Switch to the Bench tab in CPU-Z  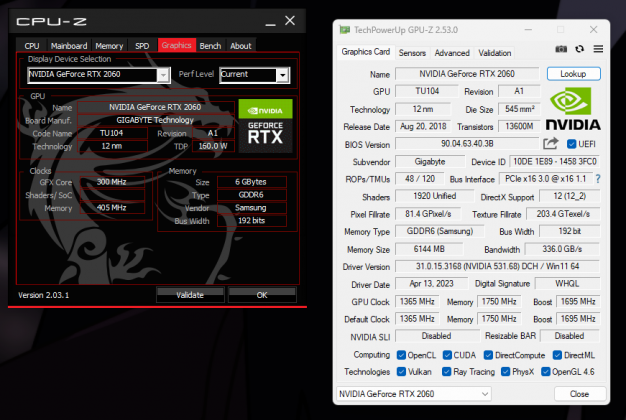click(210, 46)
